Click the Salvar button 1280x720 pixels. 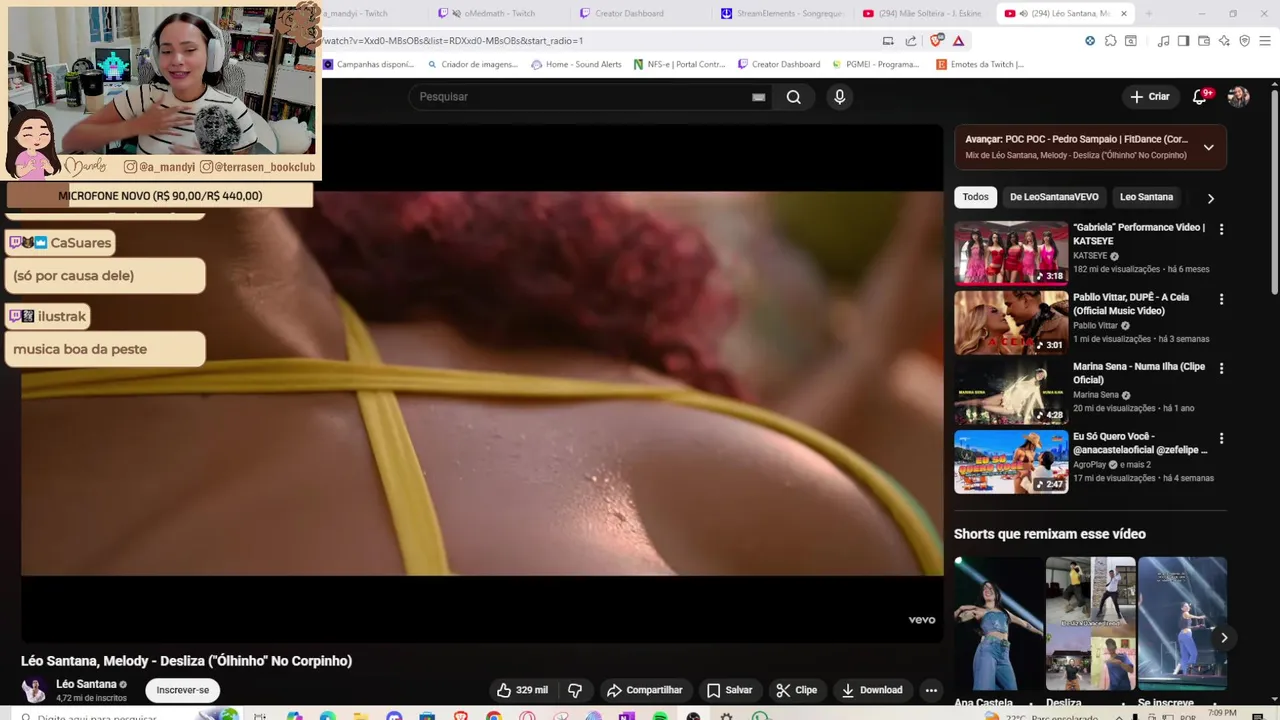click(729, 690)
